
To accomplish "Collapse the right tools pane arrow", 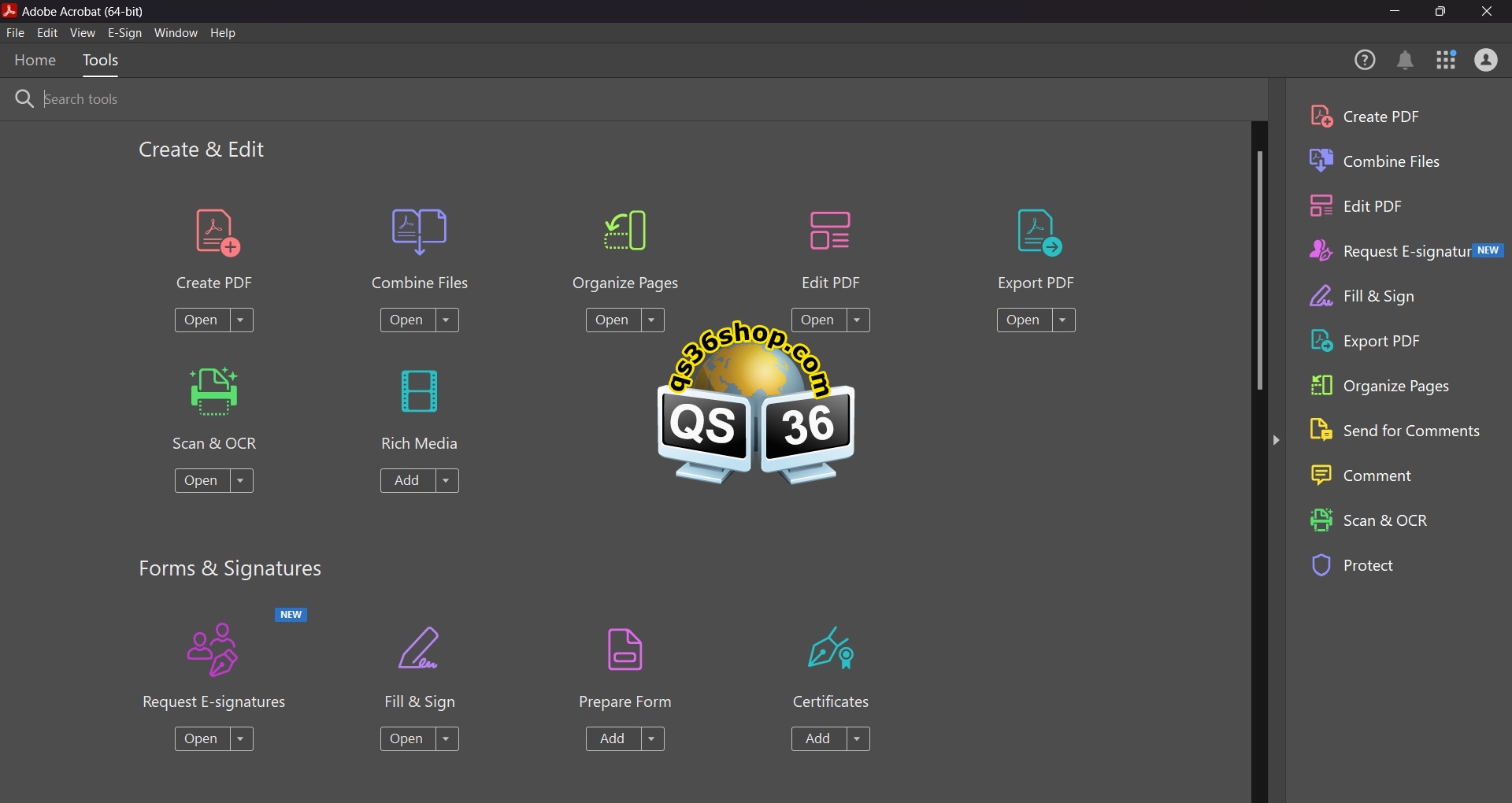I will pyautogui.click(x=1276, y=440).
